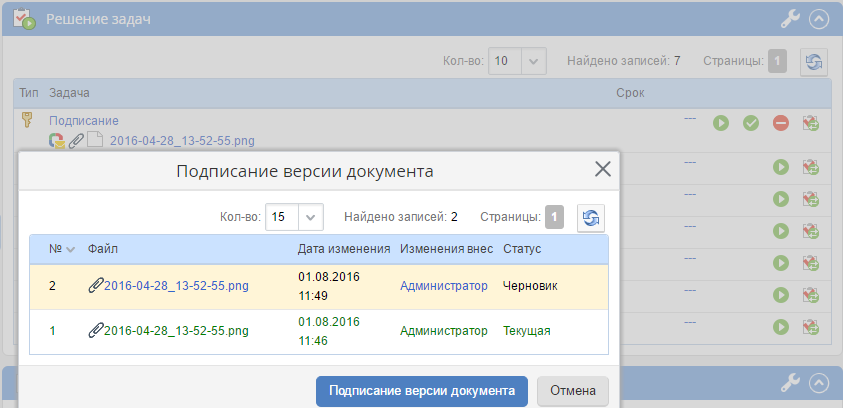Select page 1 in the dialog paginator
The width and height of the screenshot is (843, 408).
coord(555,217)
